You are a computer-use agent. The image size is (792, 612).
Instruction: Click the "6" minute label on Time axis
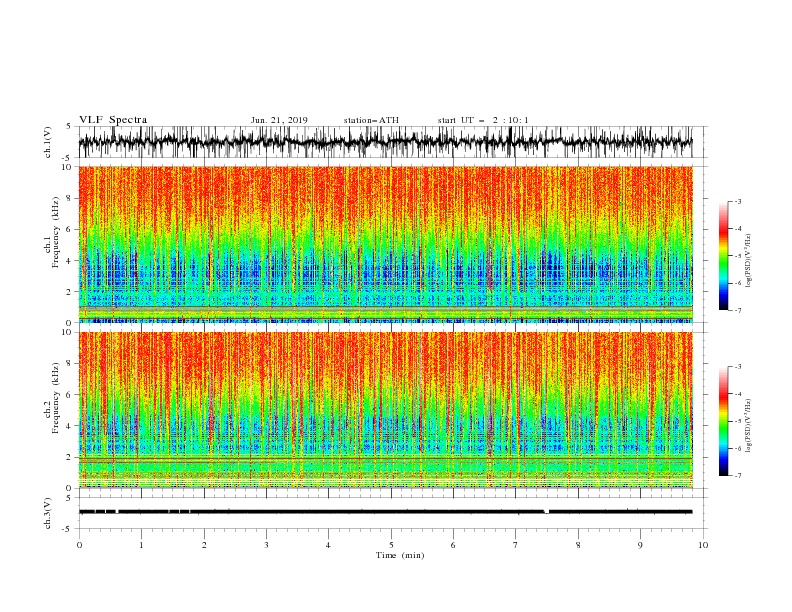click(453, 545)
